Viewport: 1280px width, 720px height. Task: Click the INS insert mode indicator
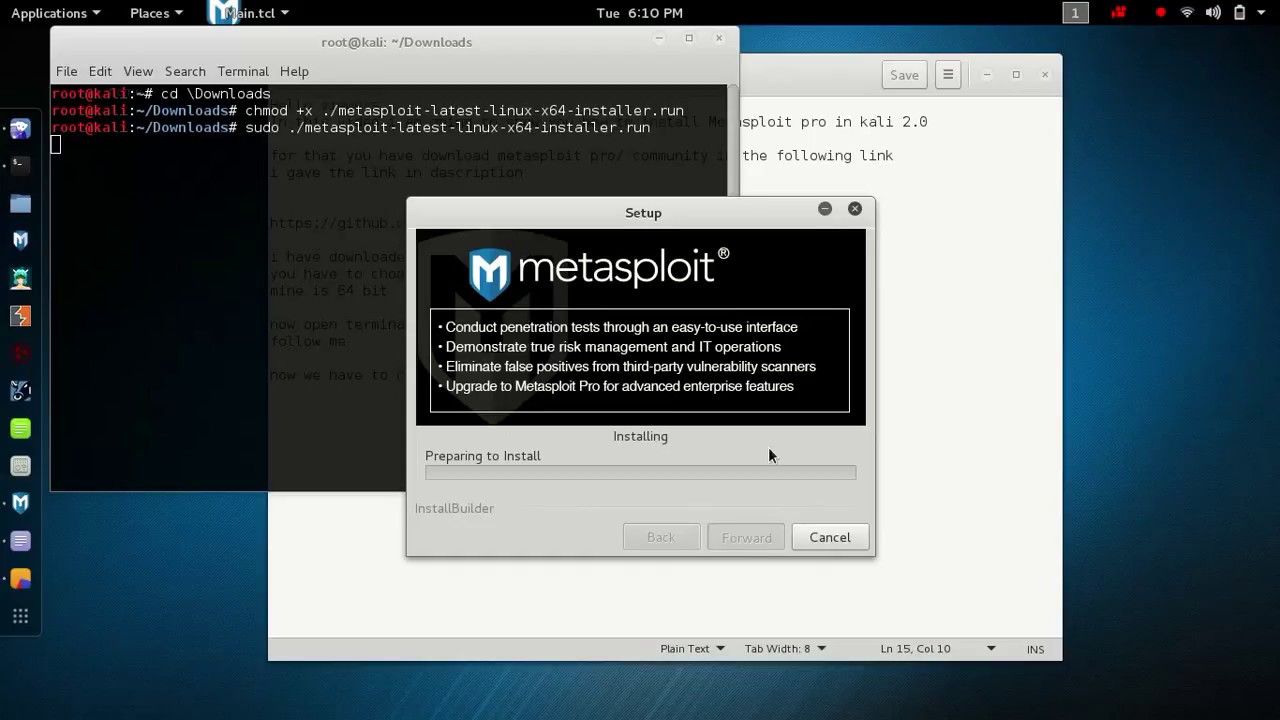click(x=1035, y=649)
